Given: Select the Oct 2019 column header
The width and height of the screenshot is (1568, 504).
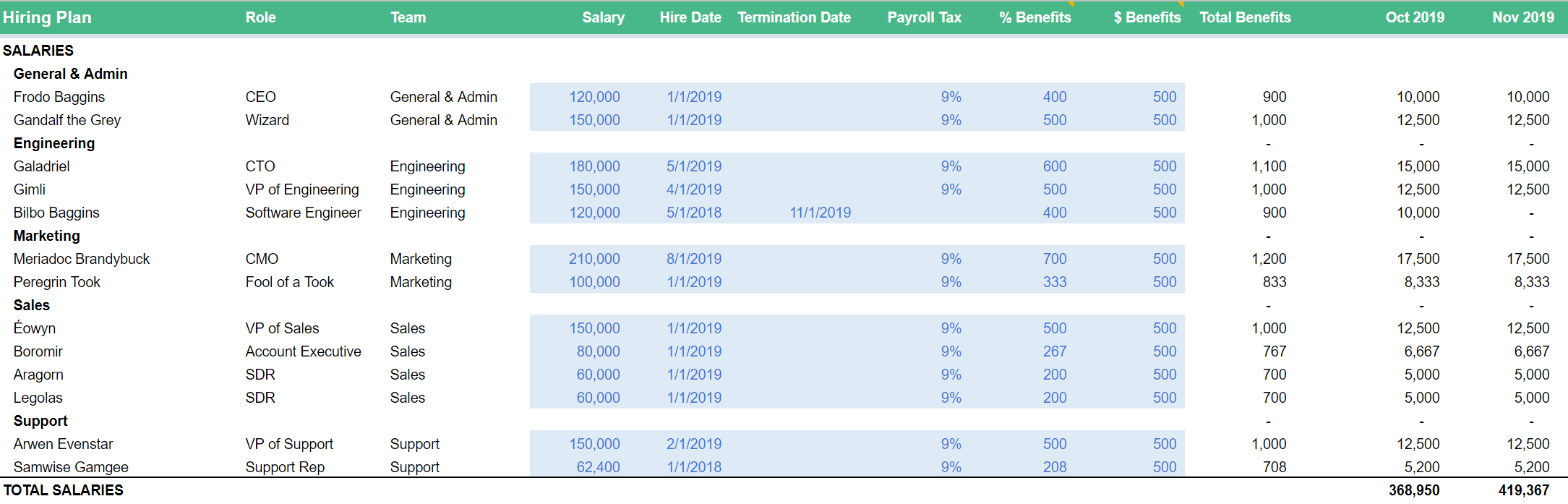Looking at the screenshot, I should pos(1415,17).
